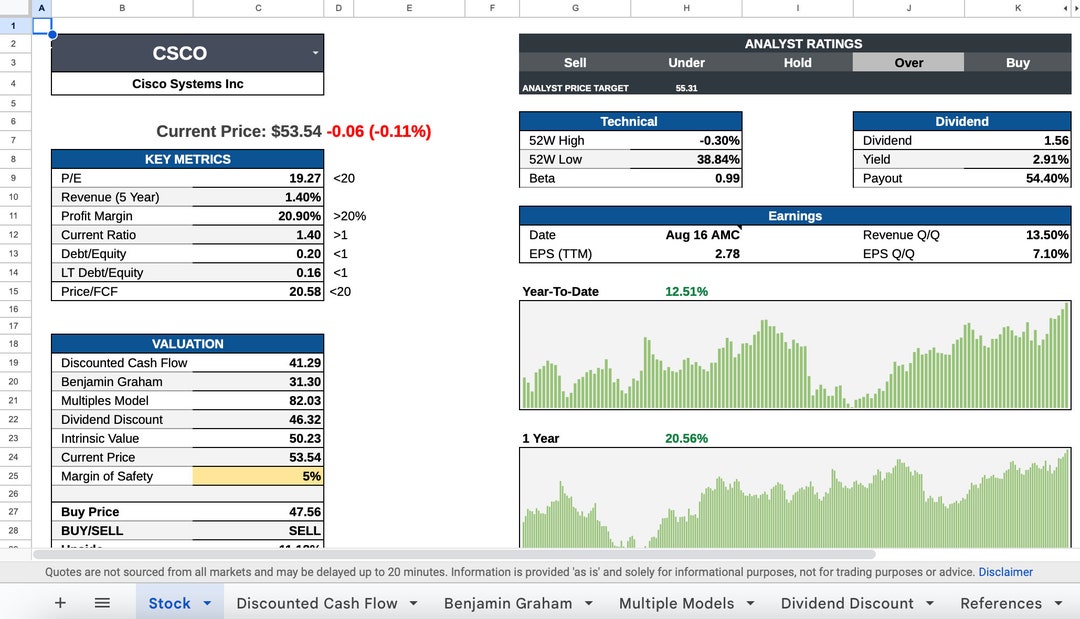Open the Multiple Models tab dropdown
Image resolution: width=1080 pixels, height=619 pixels.
click(752, 603)
